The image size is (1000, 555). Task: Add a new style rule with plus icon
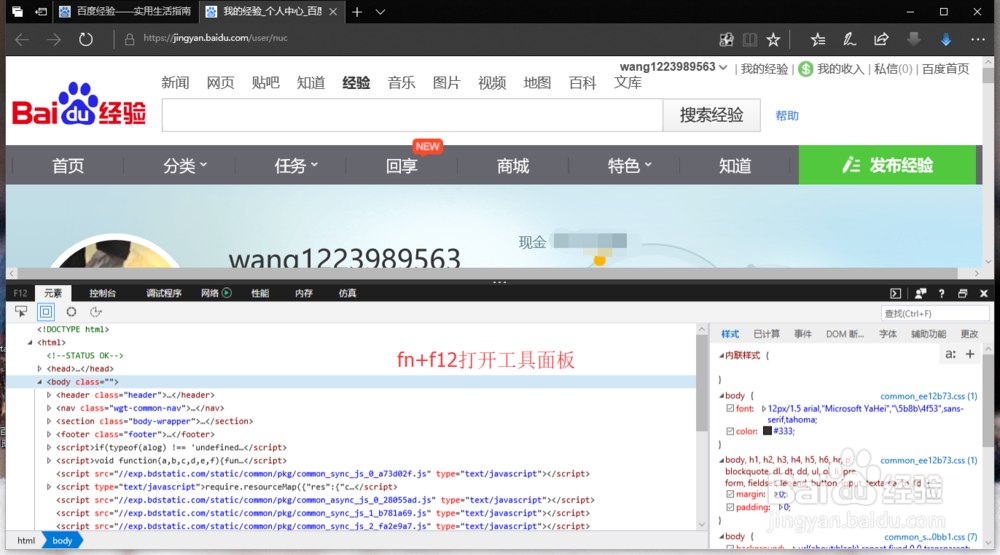970,354
